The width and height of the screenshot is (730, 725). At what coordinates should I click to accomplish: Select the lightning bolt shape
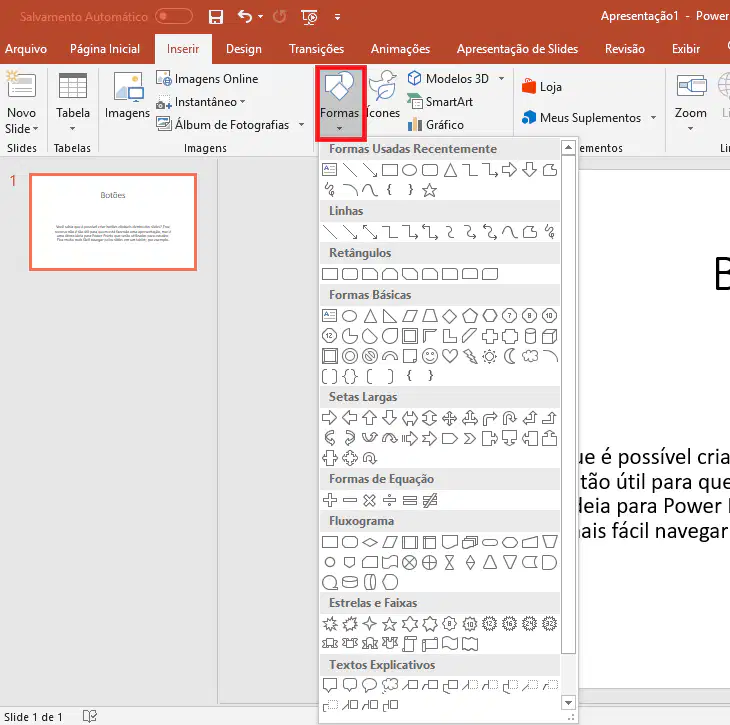point(470,357)
